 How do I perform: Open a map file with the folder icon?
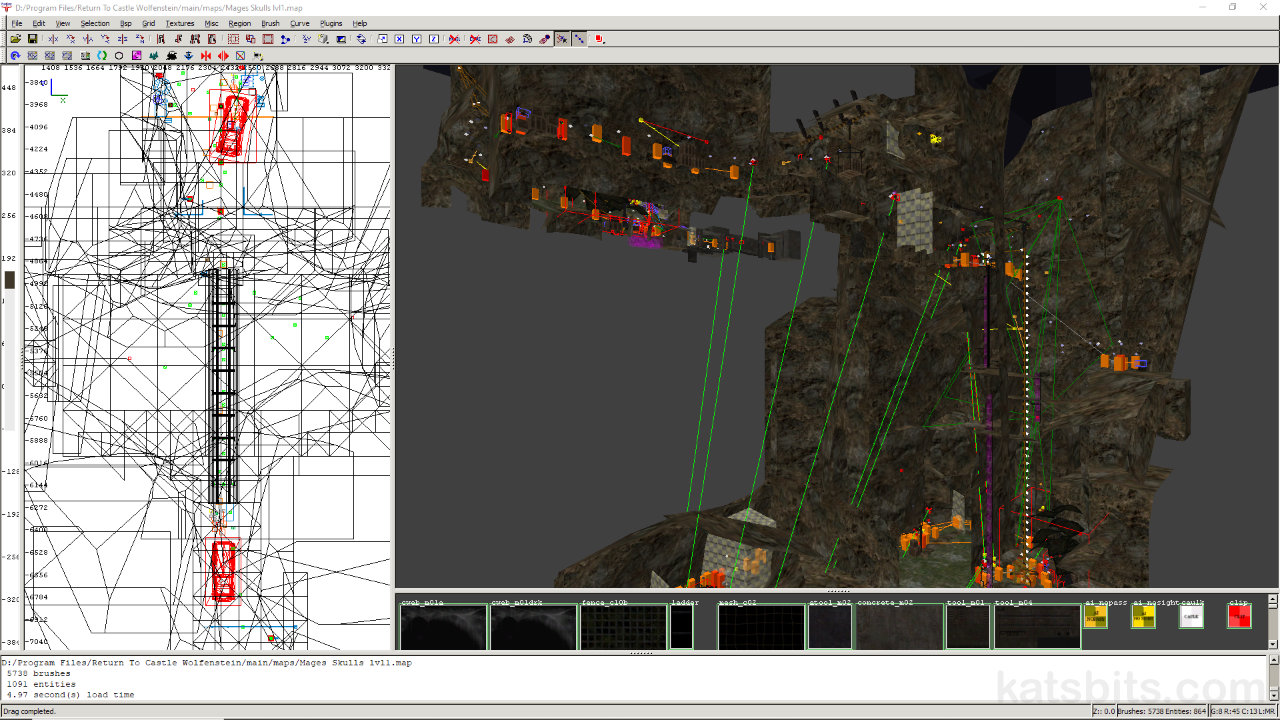coord(16,39)
